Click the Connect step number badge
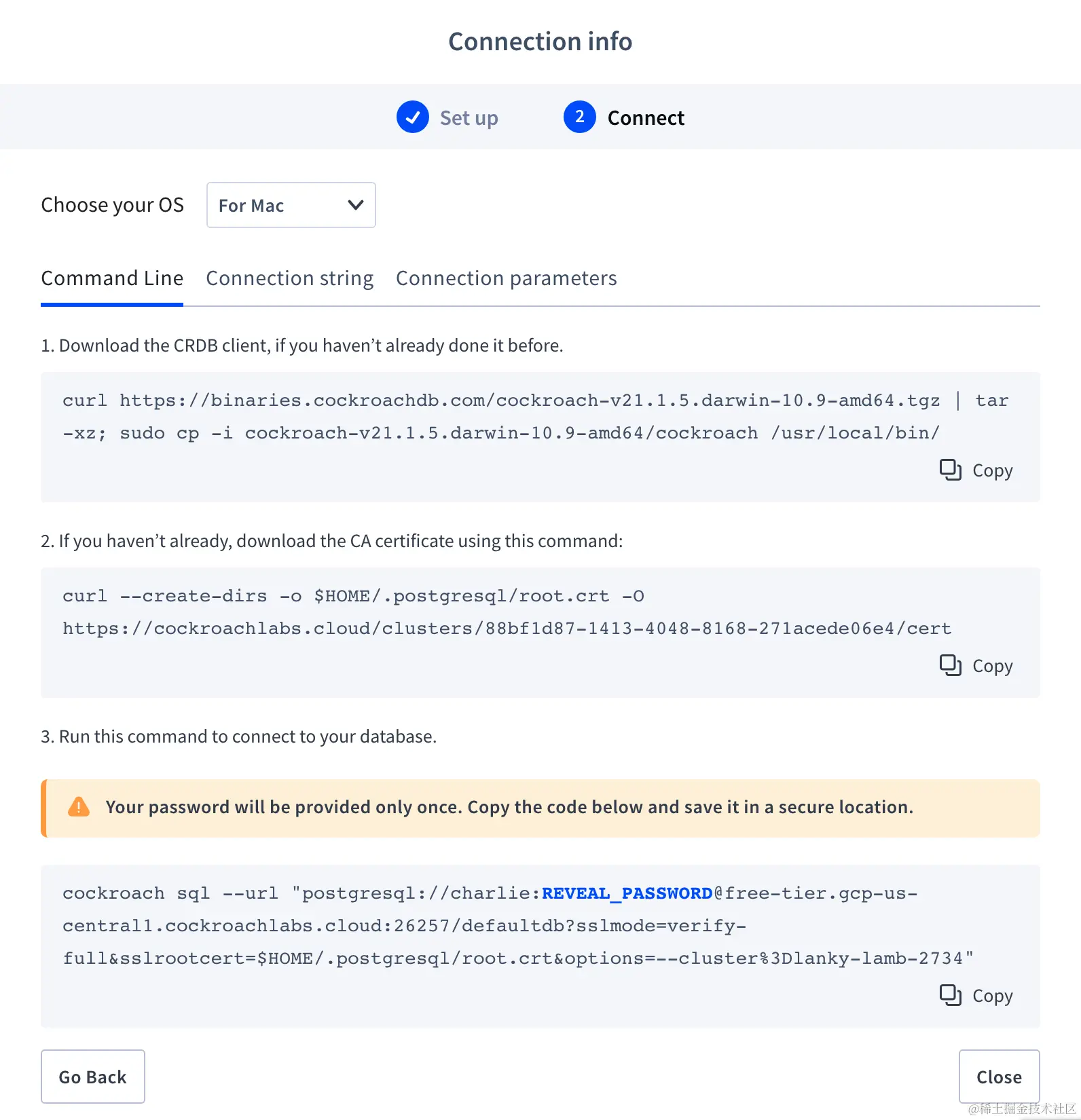This screenshot has height=1120, width=1081. [579, 117]
